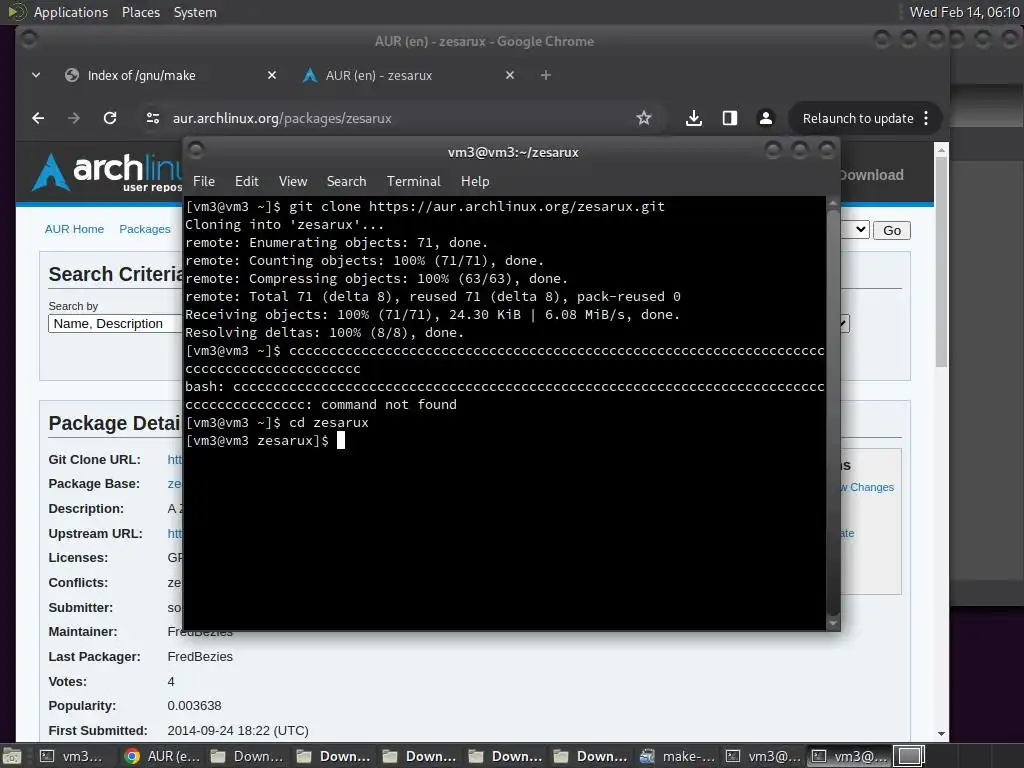1024x768 pixels.
Task: Switch to first 'vm3...' terminal taskbar entry
Action: coord(72,756)
